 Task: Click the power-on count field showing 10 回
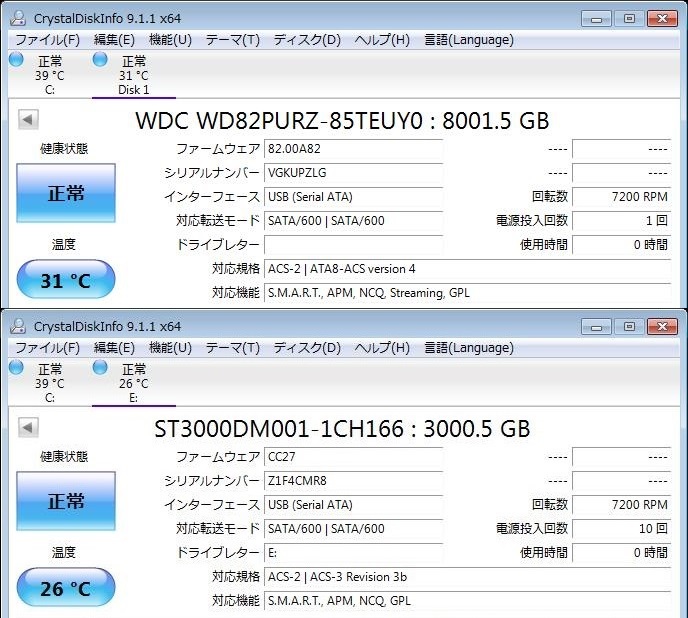click(x=622, y=528)
